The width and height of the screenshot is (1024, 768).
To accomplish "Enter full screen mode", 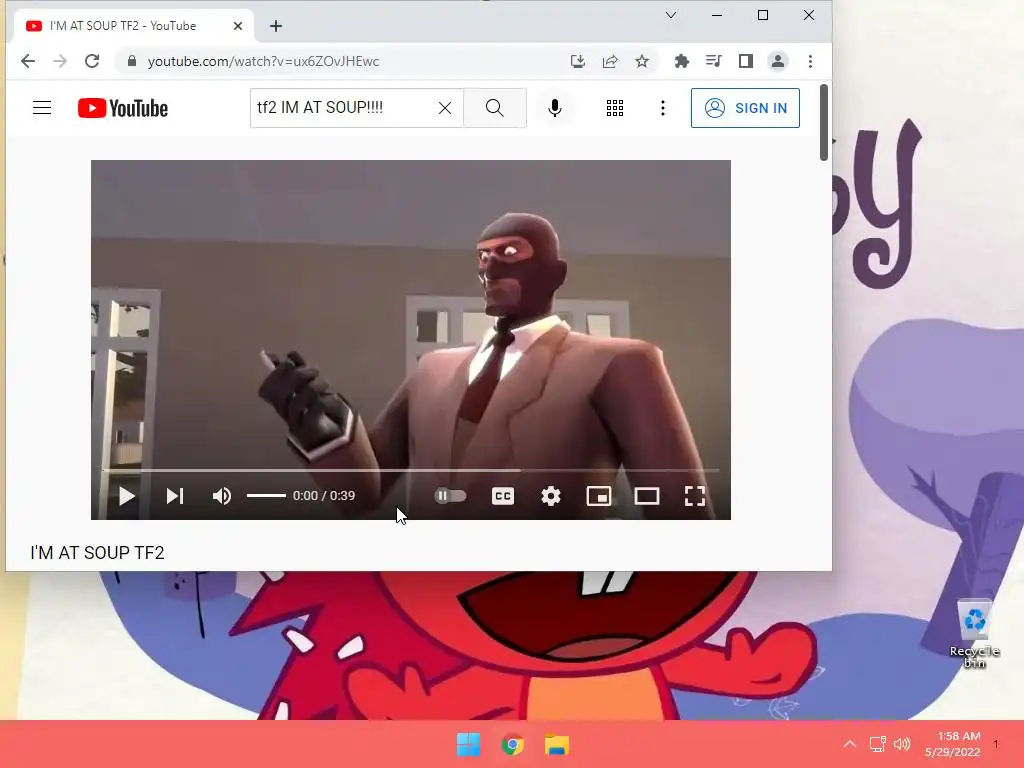I will click(695, 496).
